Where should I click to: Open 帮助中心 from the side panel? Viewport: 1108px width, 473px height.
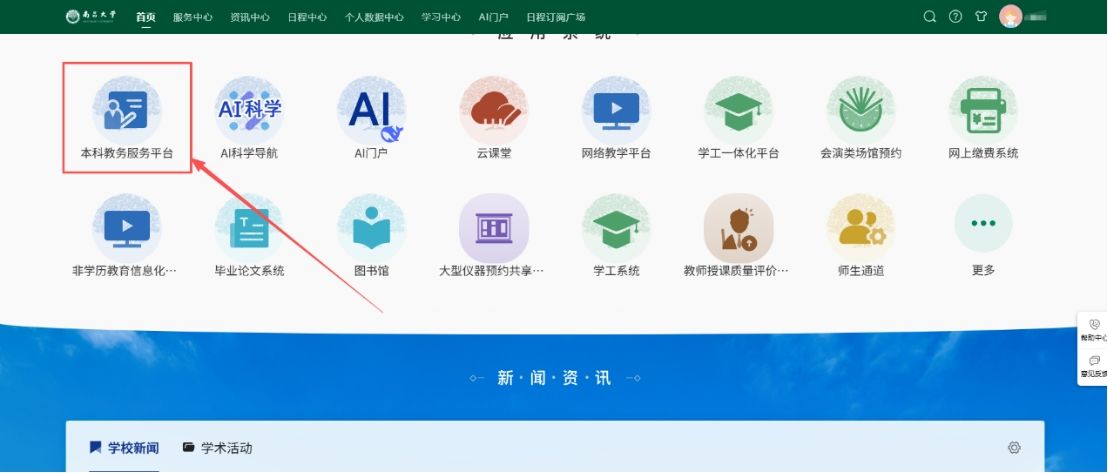1094,330
